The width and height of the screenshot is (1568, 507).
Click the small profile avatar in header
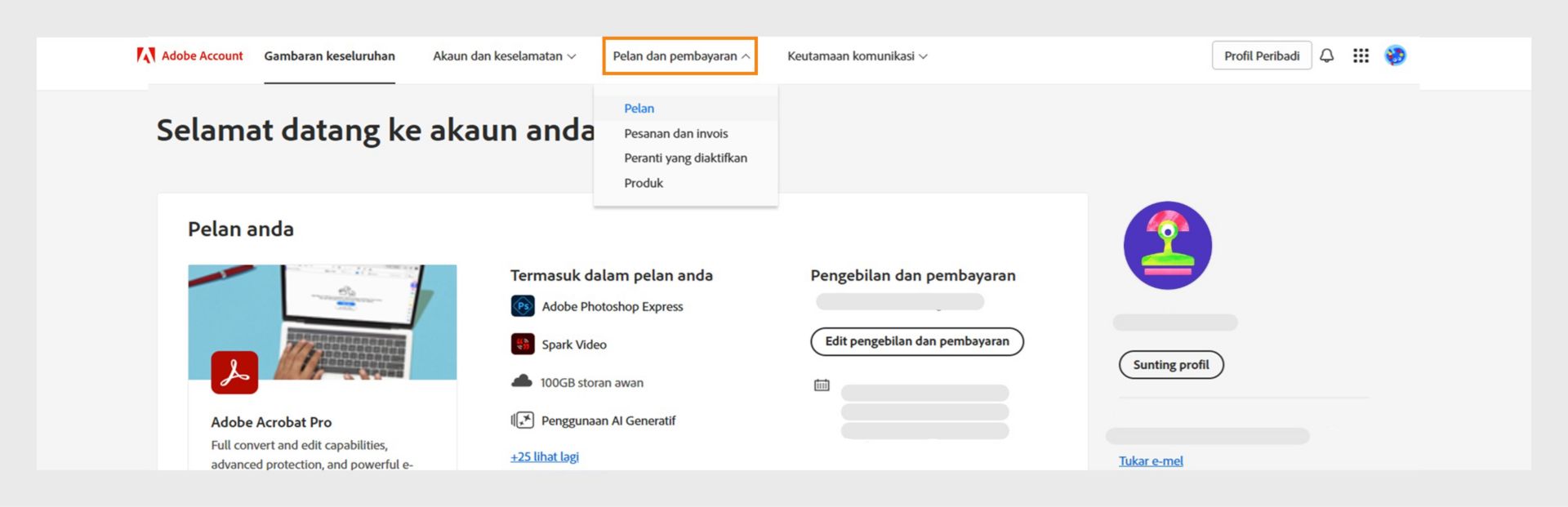pos(1395,56)
